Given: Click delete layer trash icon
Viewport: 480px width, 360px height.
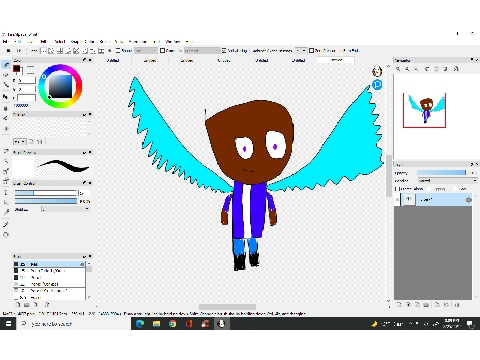Looking at the screenshot, I should (x=457, y=304).
